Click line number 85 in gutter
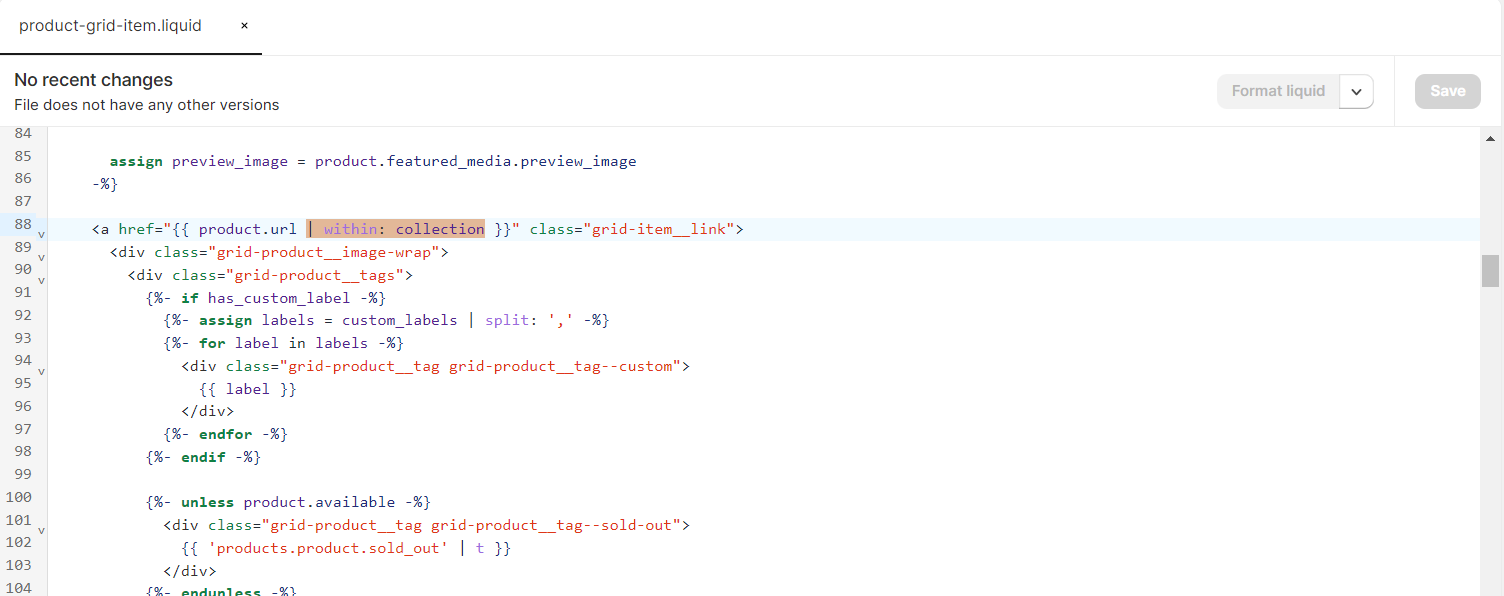Screen dimensions: 1504x596 tap(23, 156)
